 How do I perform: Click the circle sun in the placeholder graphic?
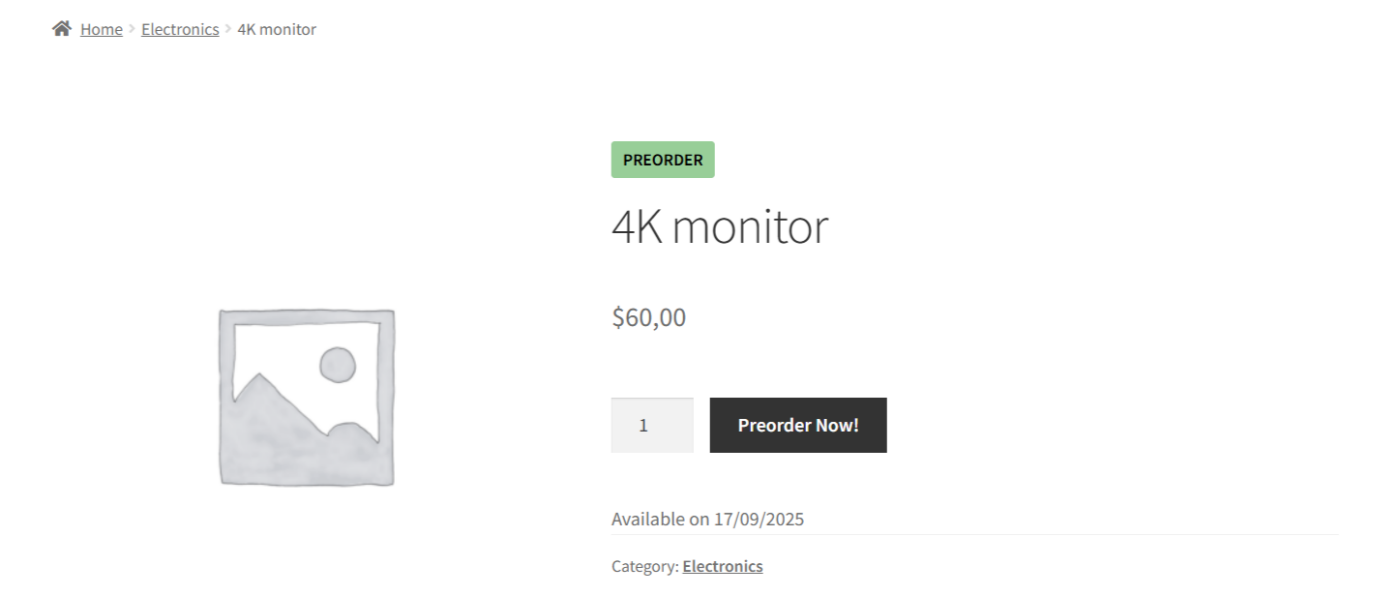pos(338,364)
